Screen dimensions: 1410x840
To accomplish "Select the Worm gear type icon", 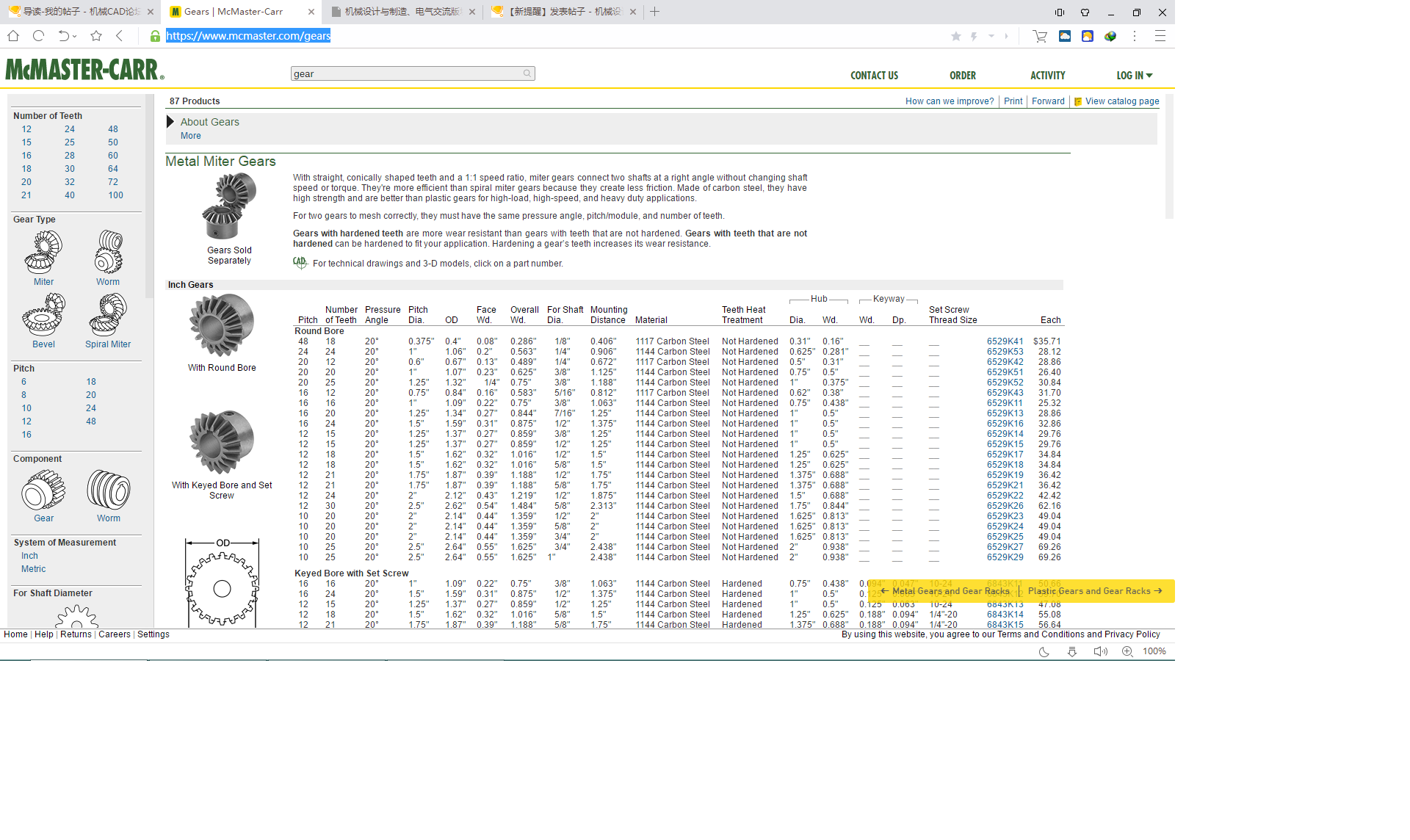I will (108, 252).
